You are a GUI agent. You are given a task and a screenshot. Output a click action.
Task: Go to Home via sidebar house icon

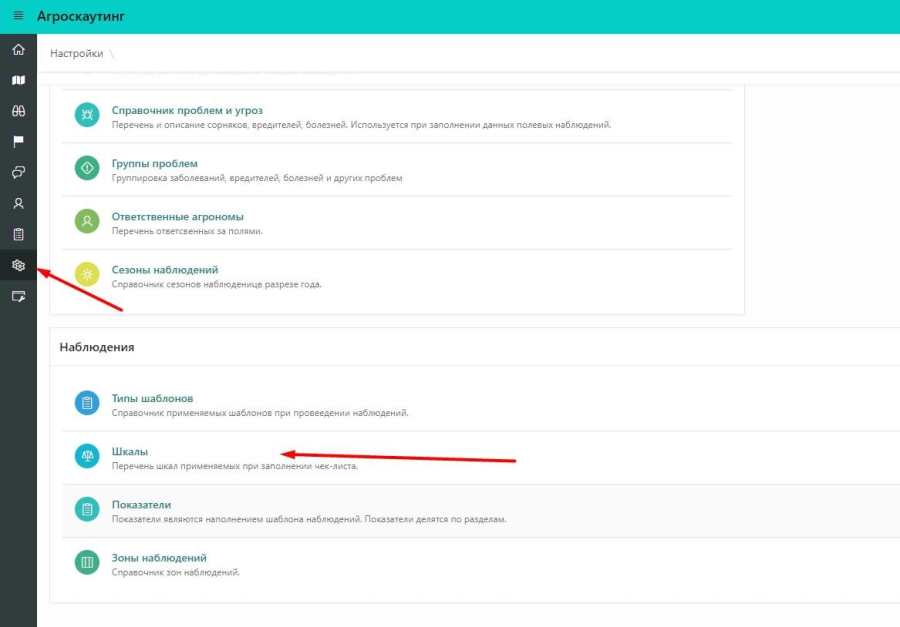pos(18,50)
